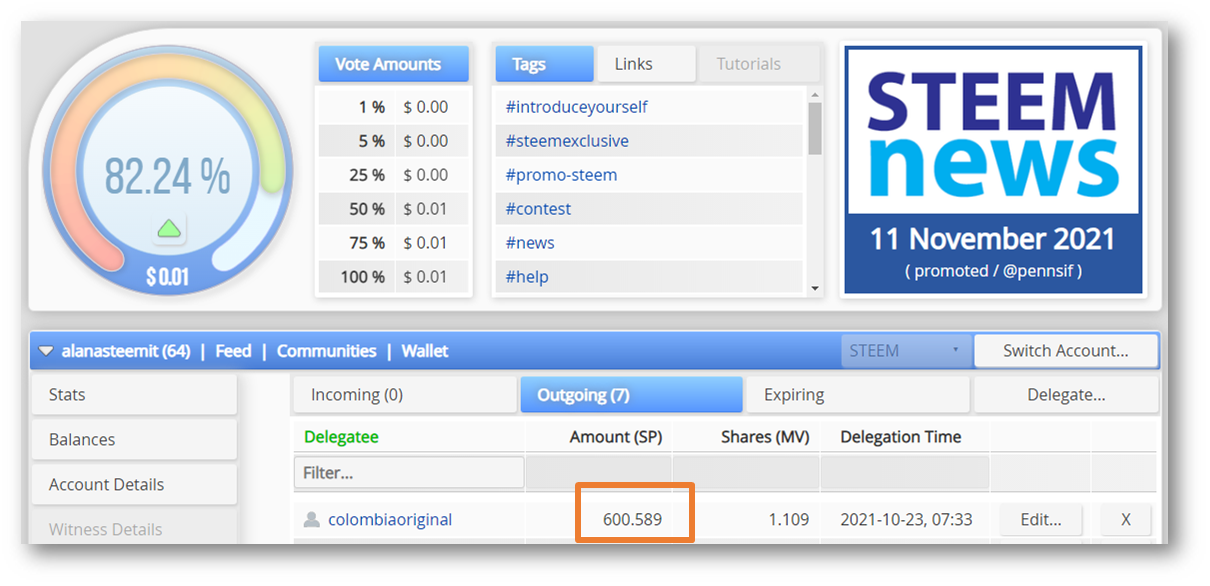
Task: Open the STEEM currency dropdown
Action: pos(906,351)
